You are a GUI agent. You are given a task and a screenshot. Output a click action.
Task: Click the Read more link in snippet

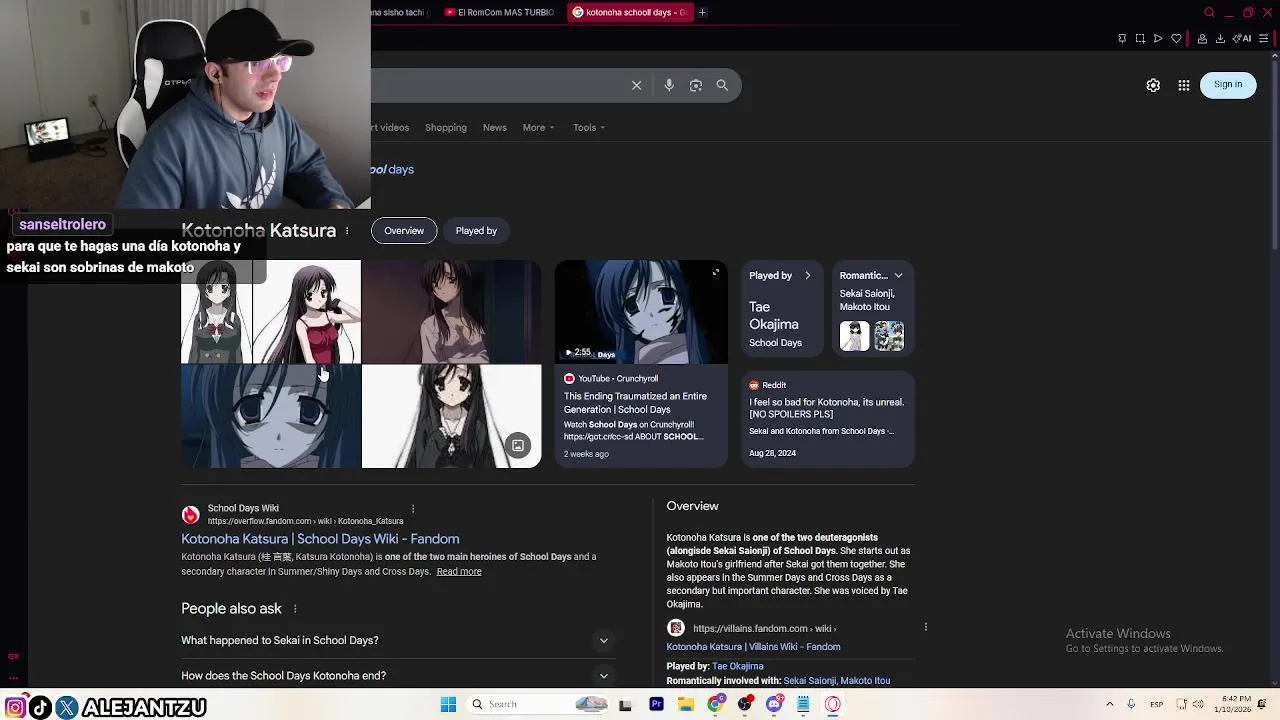(x=459, y=572)
